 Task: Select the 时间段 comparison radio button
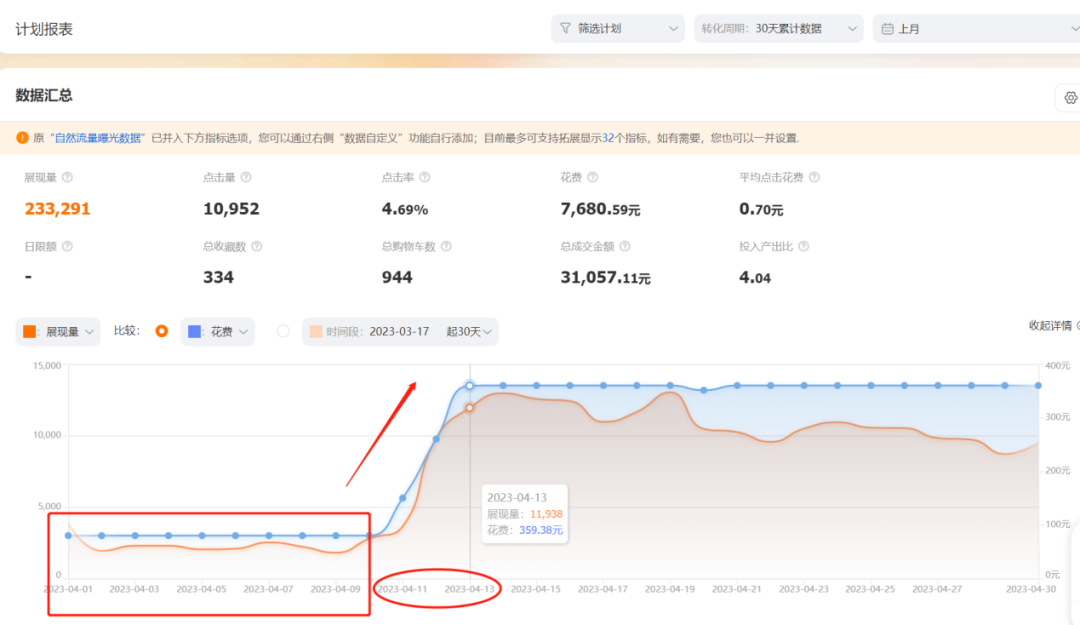tap(283, 331)
